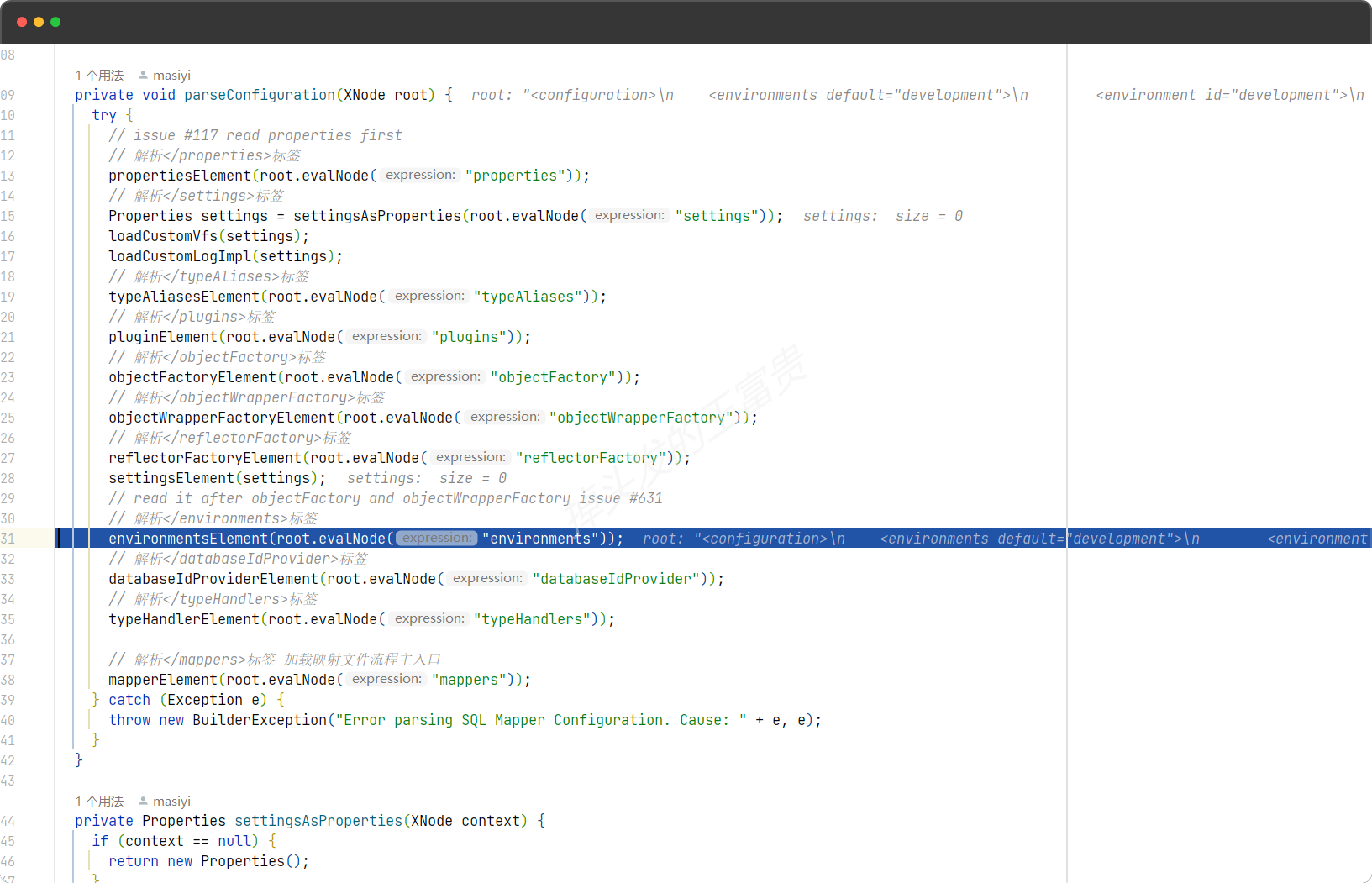Click objectWrapperFactoryElement method call

coord(222,418)
